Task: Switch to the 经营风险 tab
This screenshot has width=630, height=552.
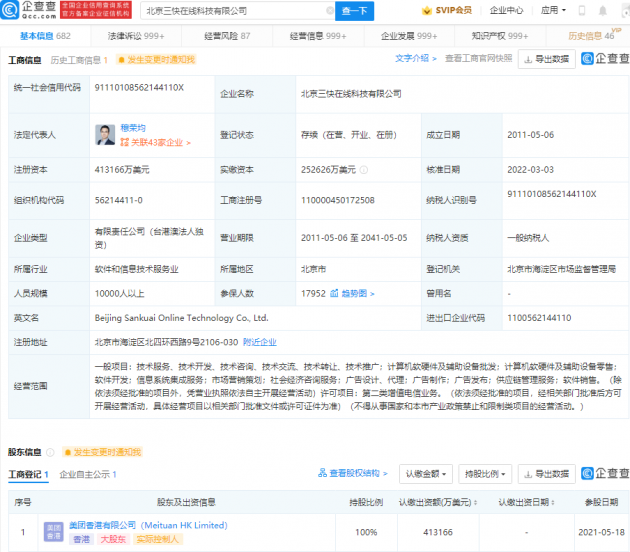Action: (x=227, y=36)
